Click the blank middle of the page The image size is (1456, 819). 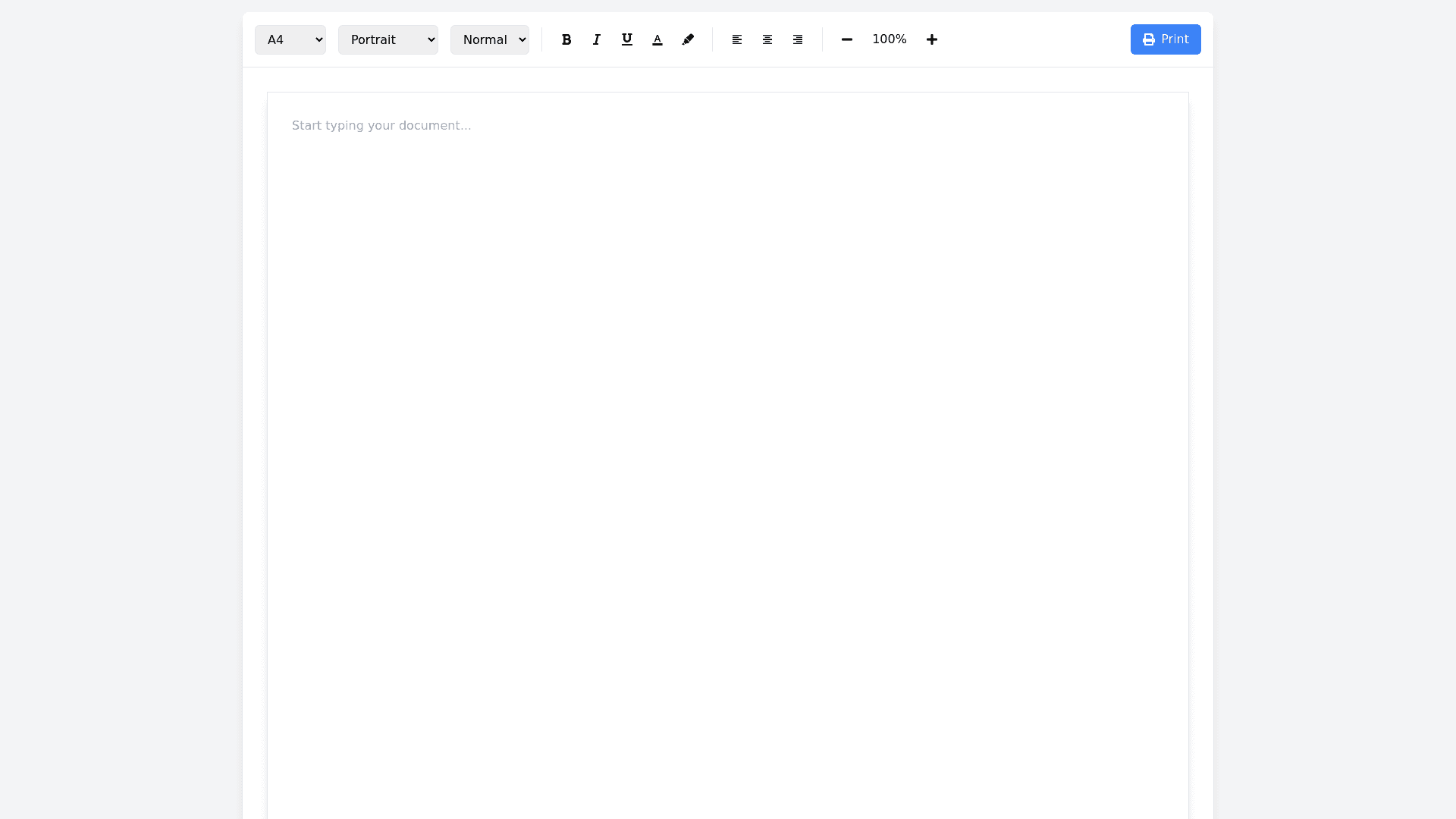(728, 455)
